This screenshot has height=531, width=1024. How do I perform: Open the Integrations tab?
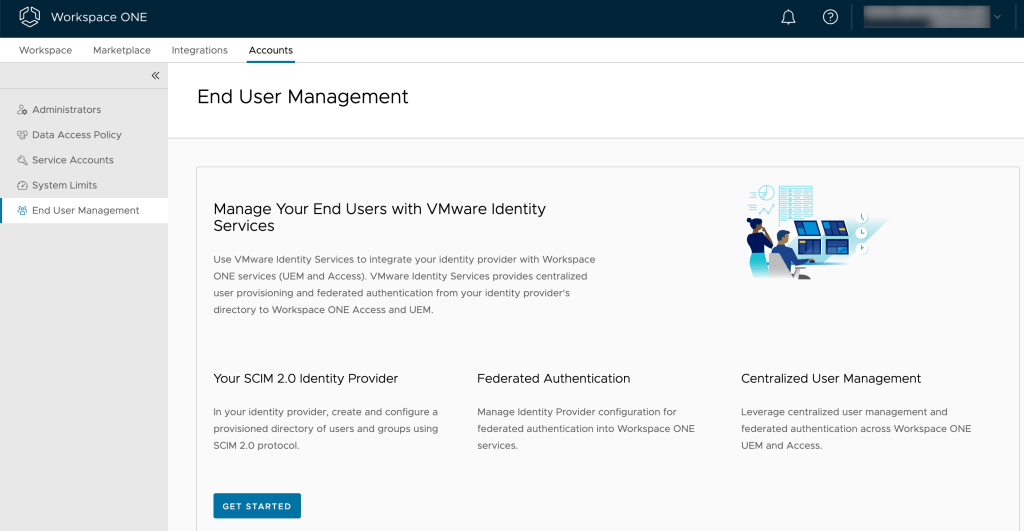tap(199, 50)
